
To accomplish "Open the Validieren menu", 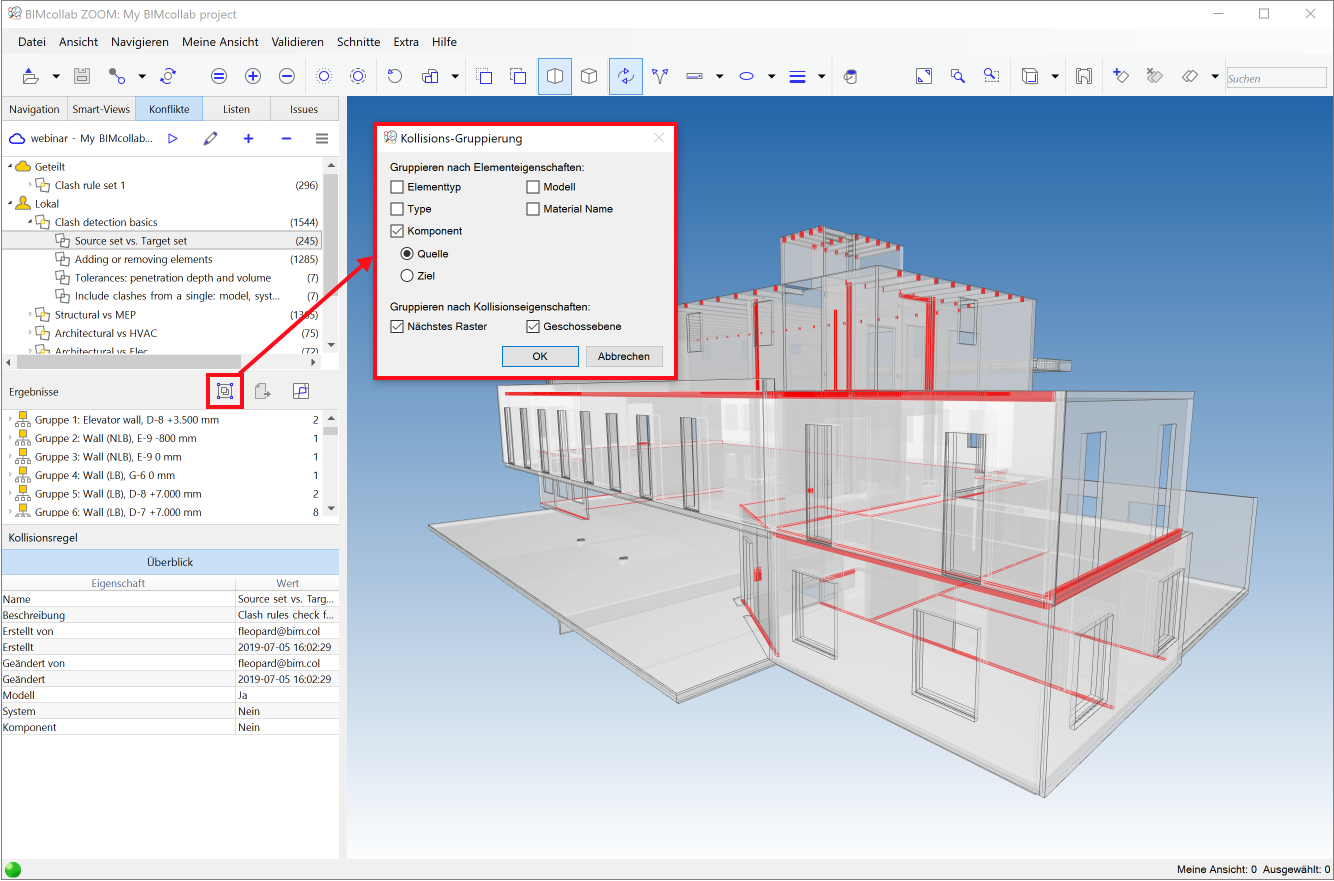I will [x=297, y=42].
